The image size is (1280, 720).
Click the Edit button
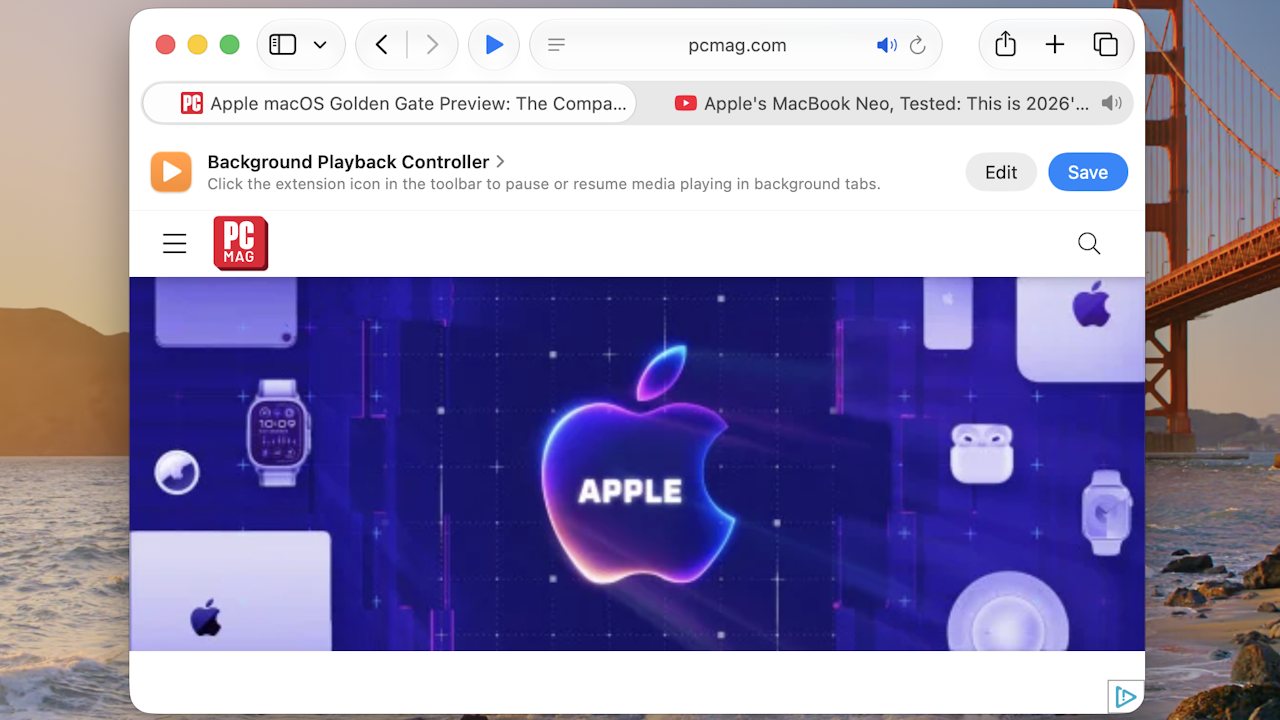click(1001, 172)
